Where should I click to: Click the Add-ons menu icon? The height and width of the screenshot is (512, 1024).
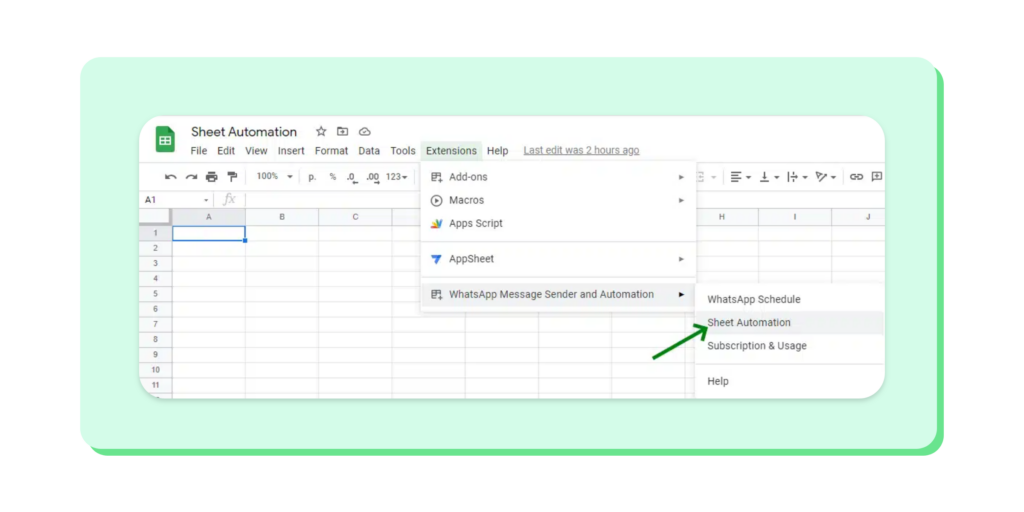(437, 177)
